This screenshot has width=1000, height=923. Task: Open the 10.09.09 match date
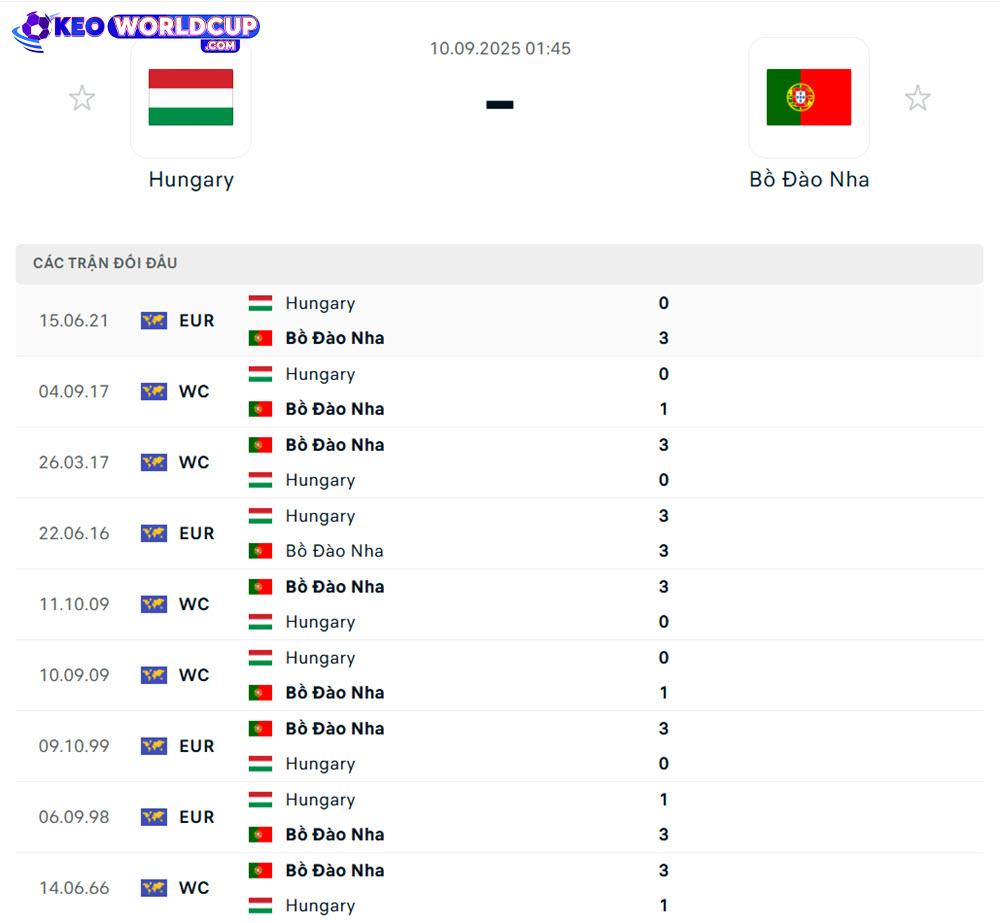tap(74, 674)
